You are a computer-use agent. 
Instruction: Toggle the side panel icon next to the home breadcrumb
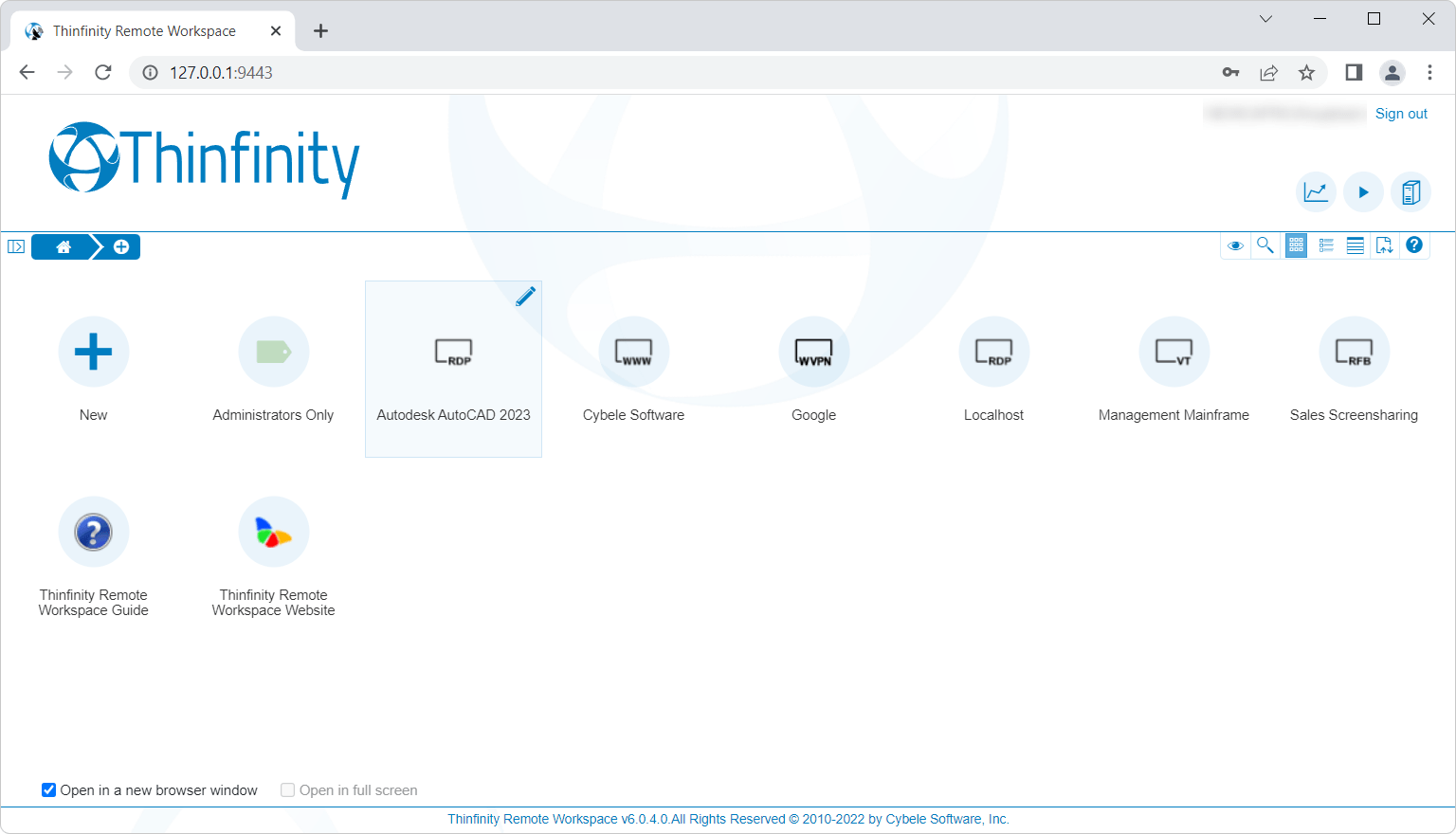pyautogui.click(x=16, y=246)
